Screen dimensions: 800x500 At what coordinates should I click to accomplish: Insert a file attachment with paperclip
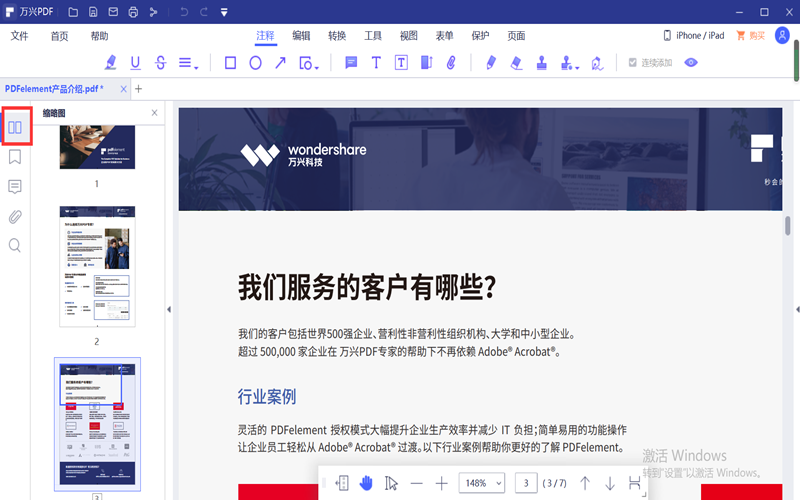click(451, 63)
